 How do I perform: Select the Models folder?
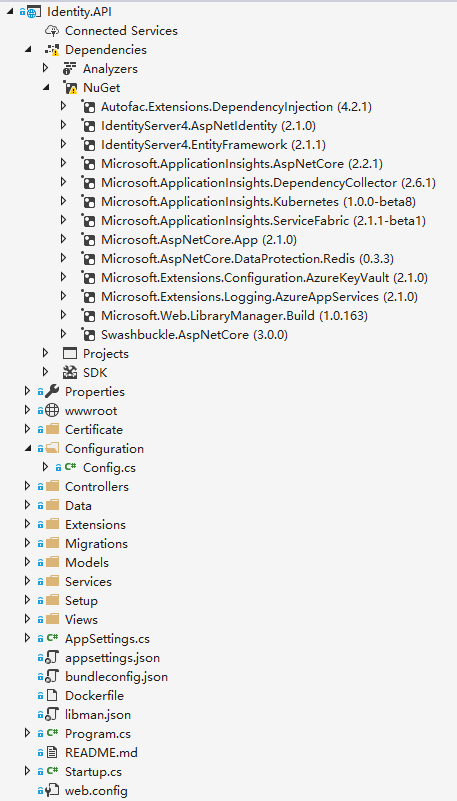click(x=87, y=562)
